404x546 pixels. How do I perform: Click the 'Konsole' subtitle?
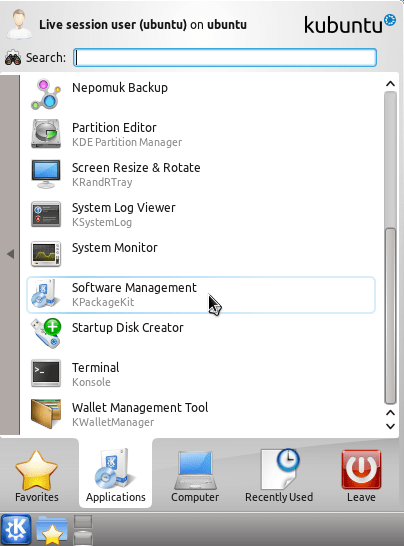(x=91, y=382)
